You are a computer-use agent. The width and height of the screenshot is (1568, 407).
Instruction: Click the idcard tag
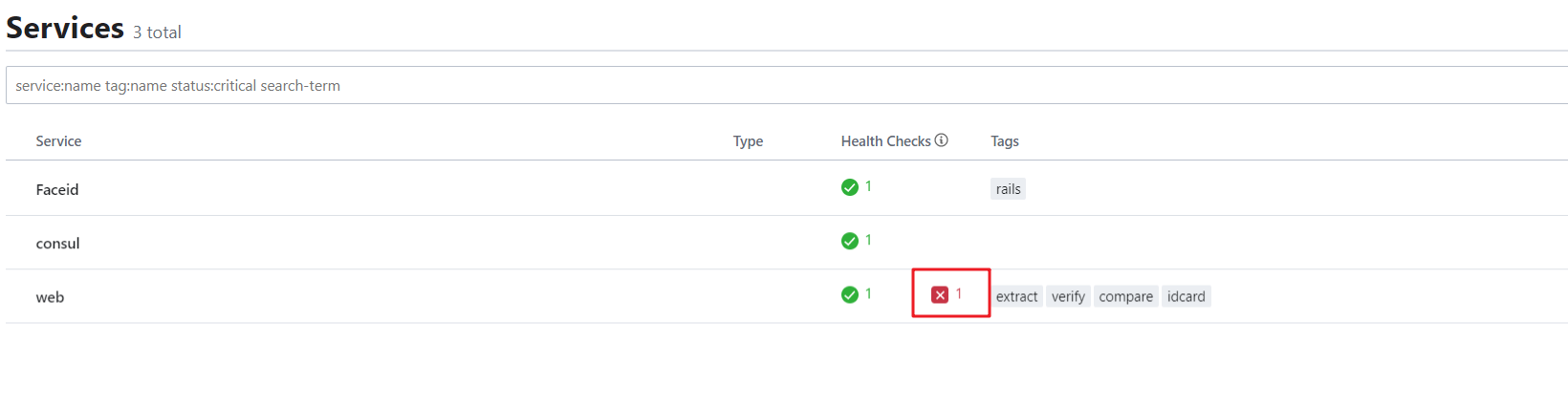coord(1186,296)
